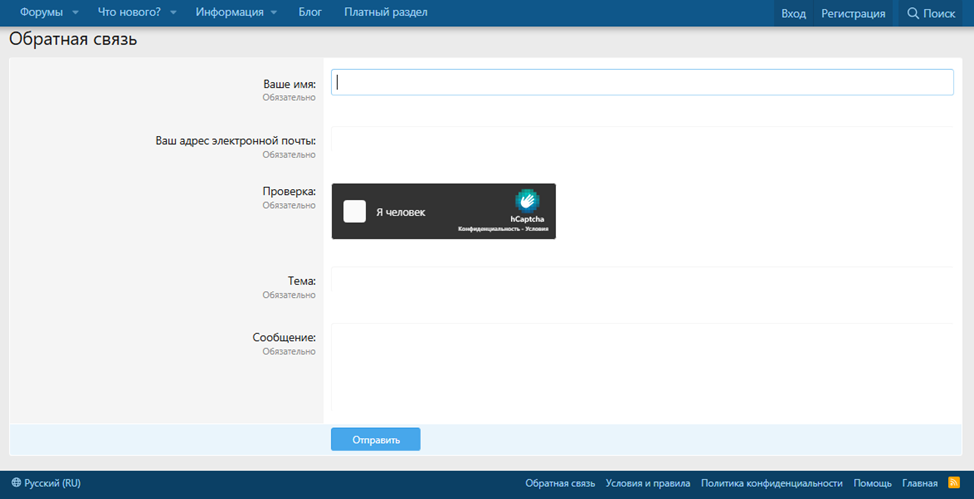Focus the Ваше имя input field
Screen dimensions: 974x499
(x=642, y=82)
